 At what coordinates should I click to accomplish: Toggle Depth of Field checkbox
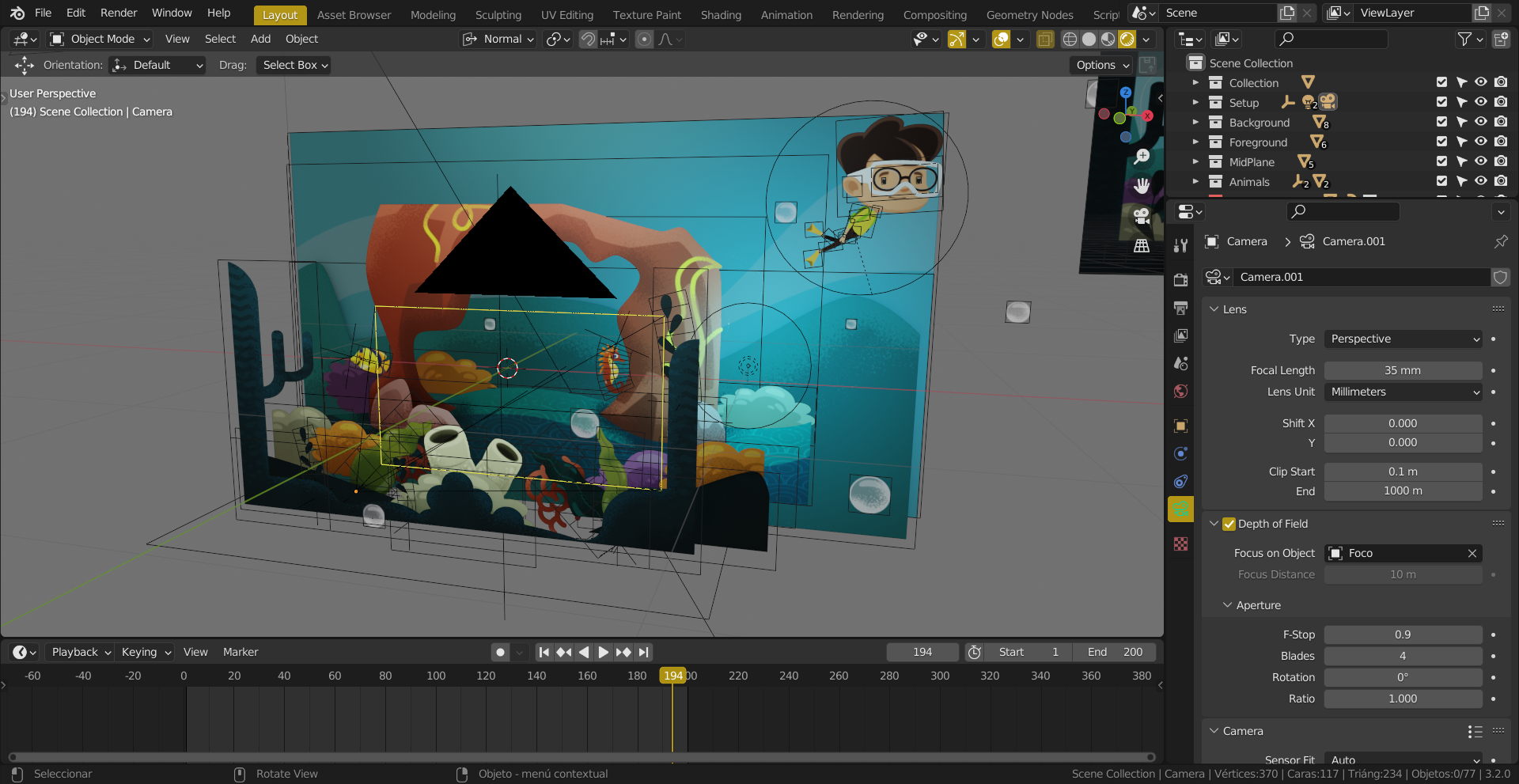[1229, 524]
